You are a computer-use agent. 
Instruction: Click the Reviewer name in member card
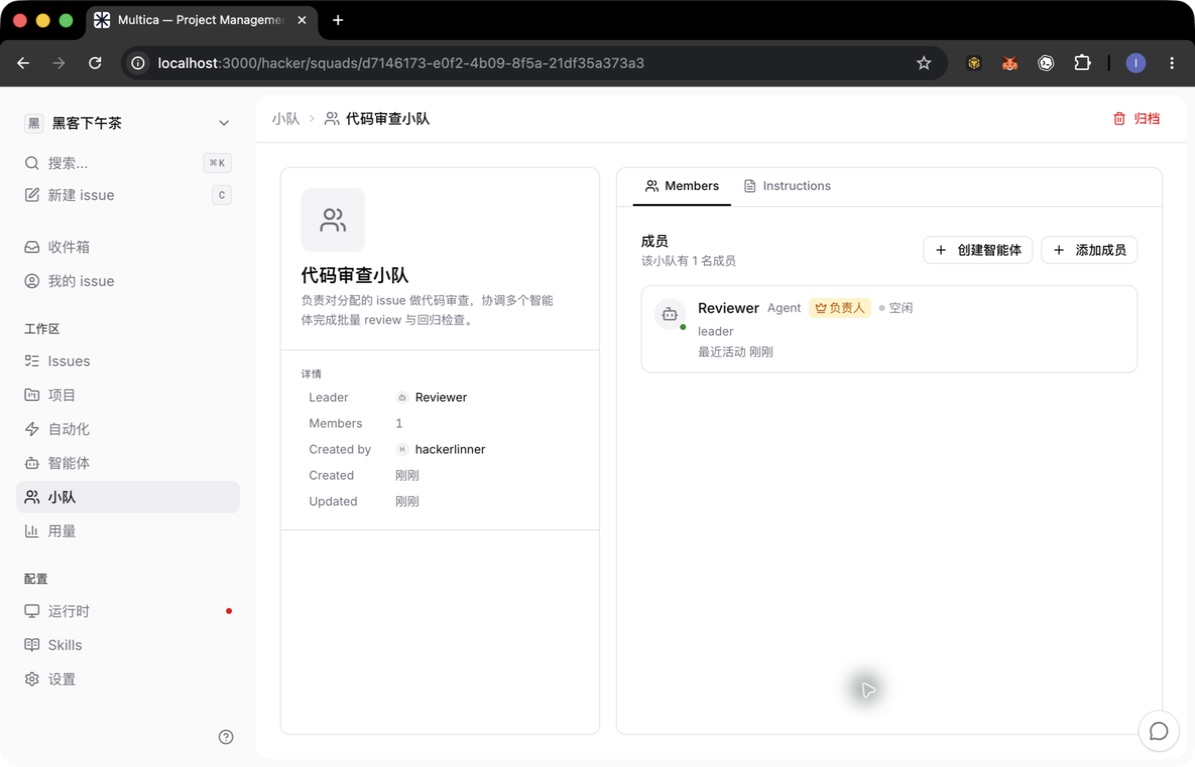point(728,308)
